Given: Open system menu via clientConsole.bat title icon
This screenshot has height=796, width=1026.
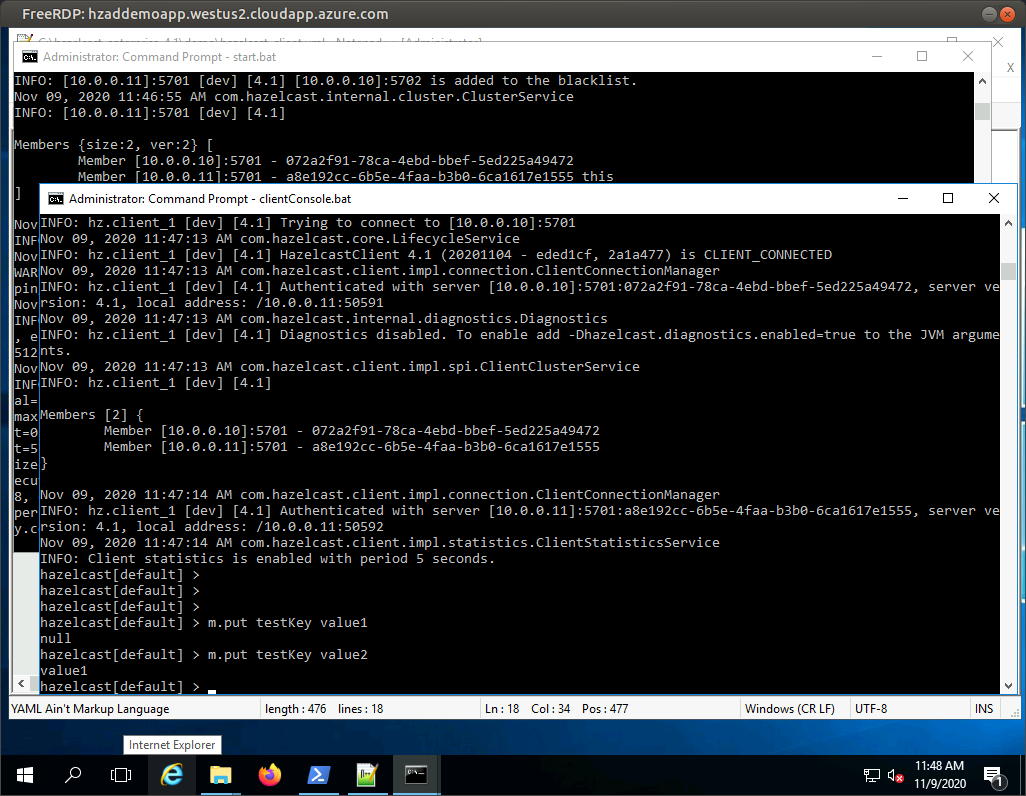Looking at the screenshot, I should coord(55,199).
